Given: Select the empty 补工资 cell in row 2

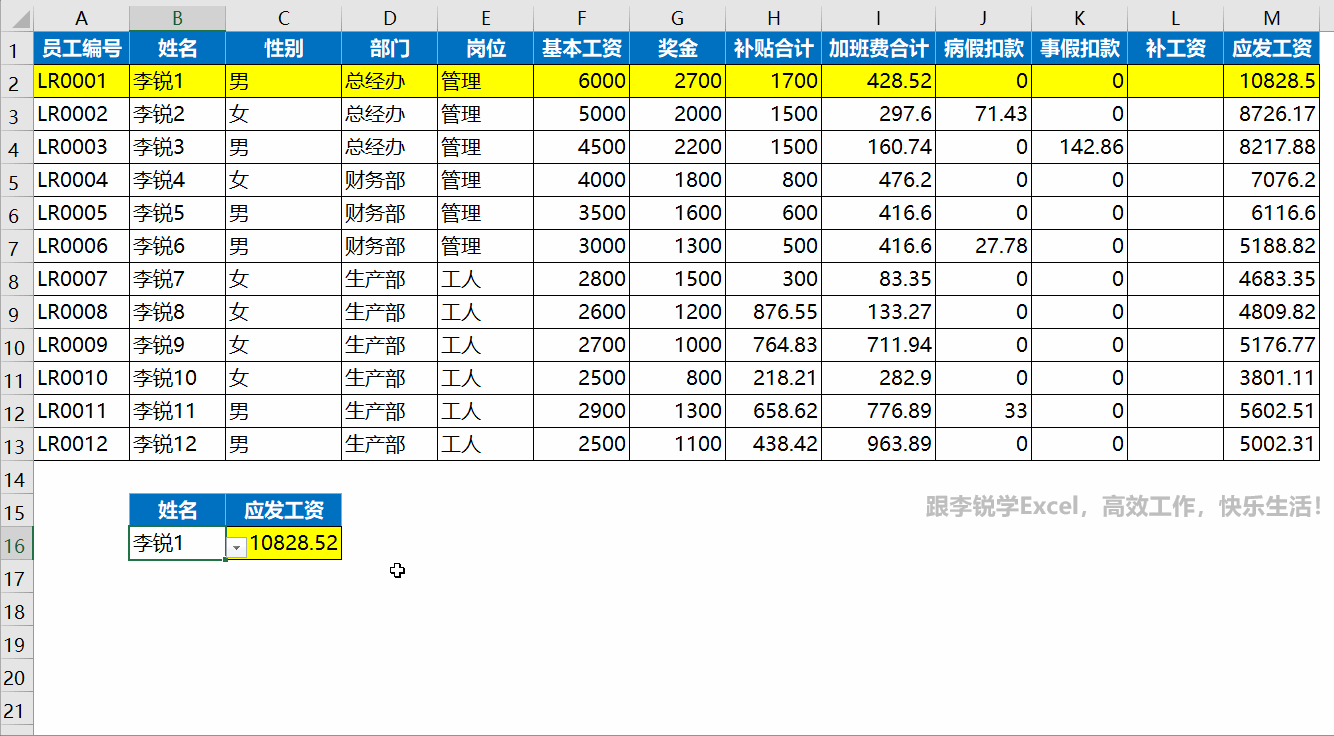Looking at the screenshot, I should click(1176, 80).
